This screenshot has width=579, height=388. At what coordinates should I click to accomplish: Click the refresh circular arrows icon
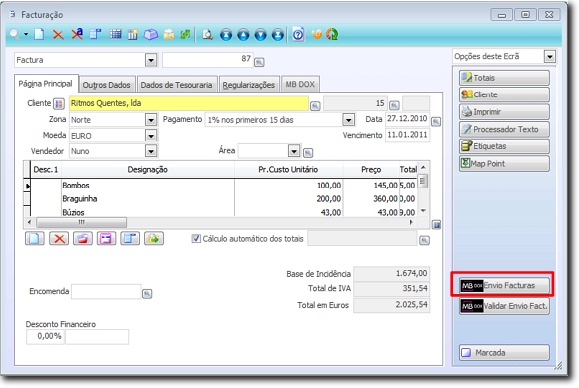click(x=332, y=34)
